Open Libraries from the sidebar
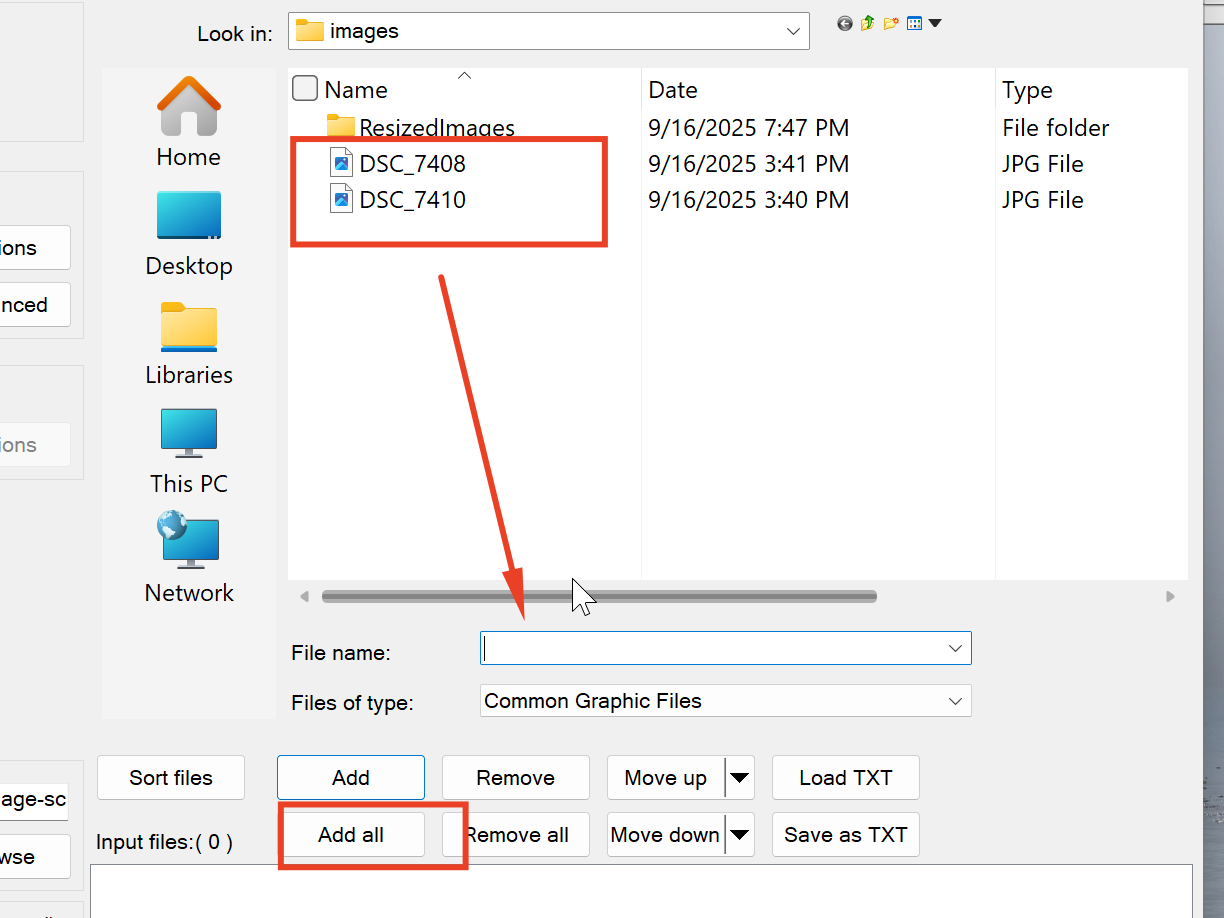 coord(188,342)
